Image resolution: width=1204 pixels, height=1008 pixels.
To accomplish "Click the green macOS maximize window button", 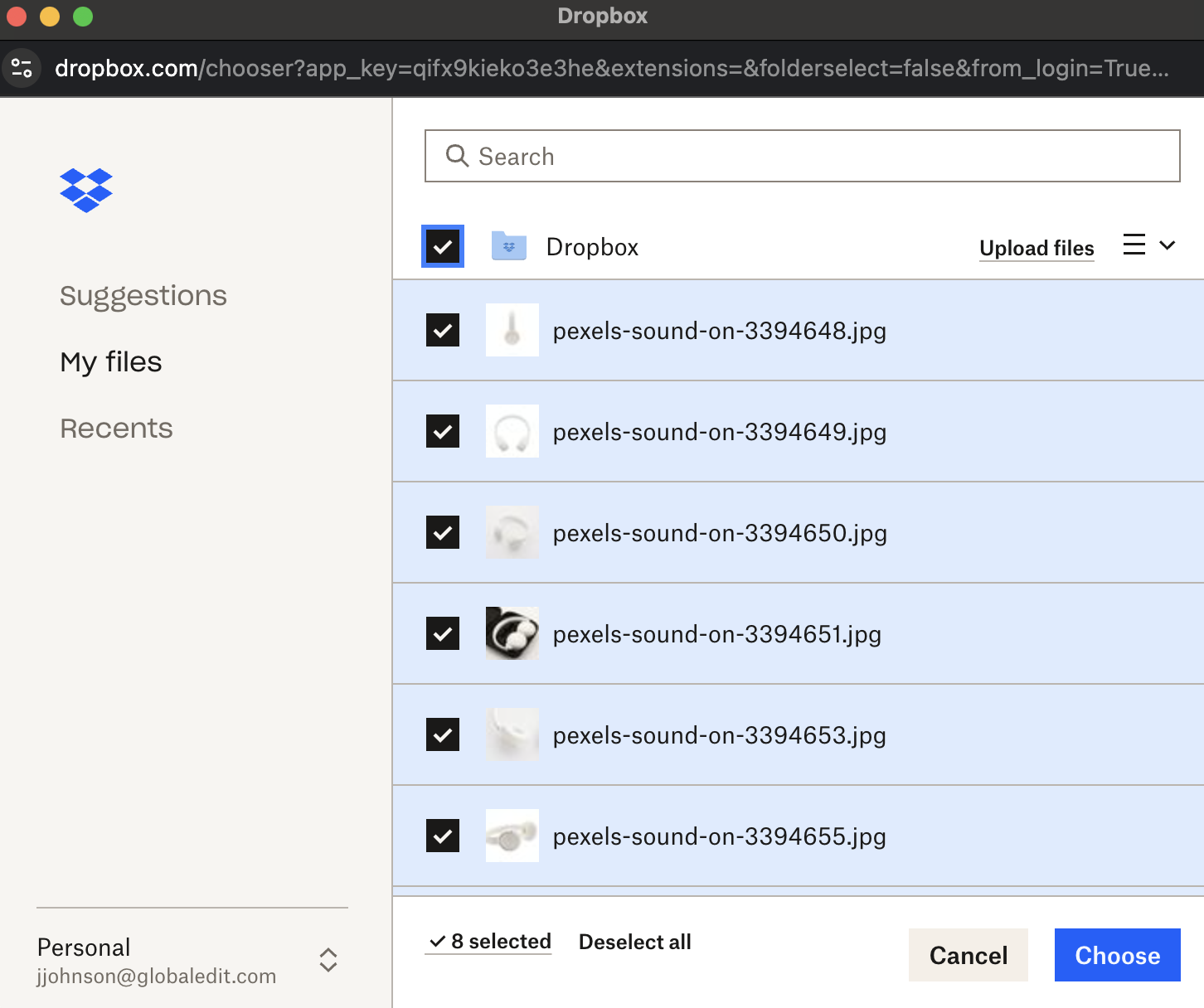I will tap(83, 17).
